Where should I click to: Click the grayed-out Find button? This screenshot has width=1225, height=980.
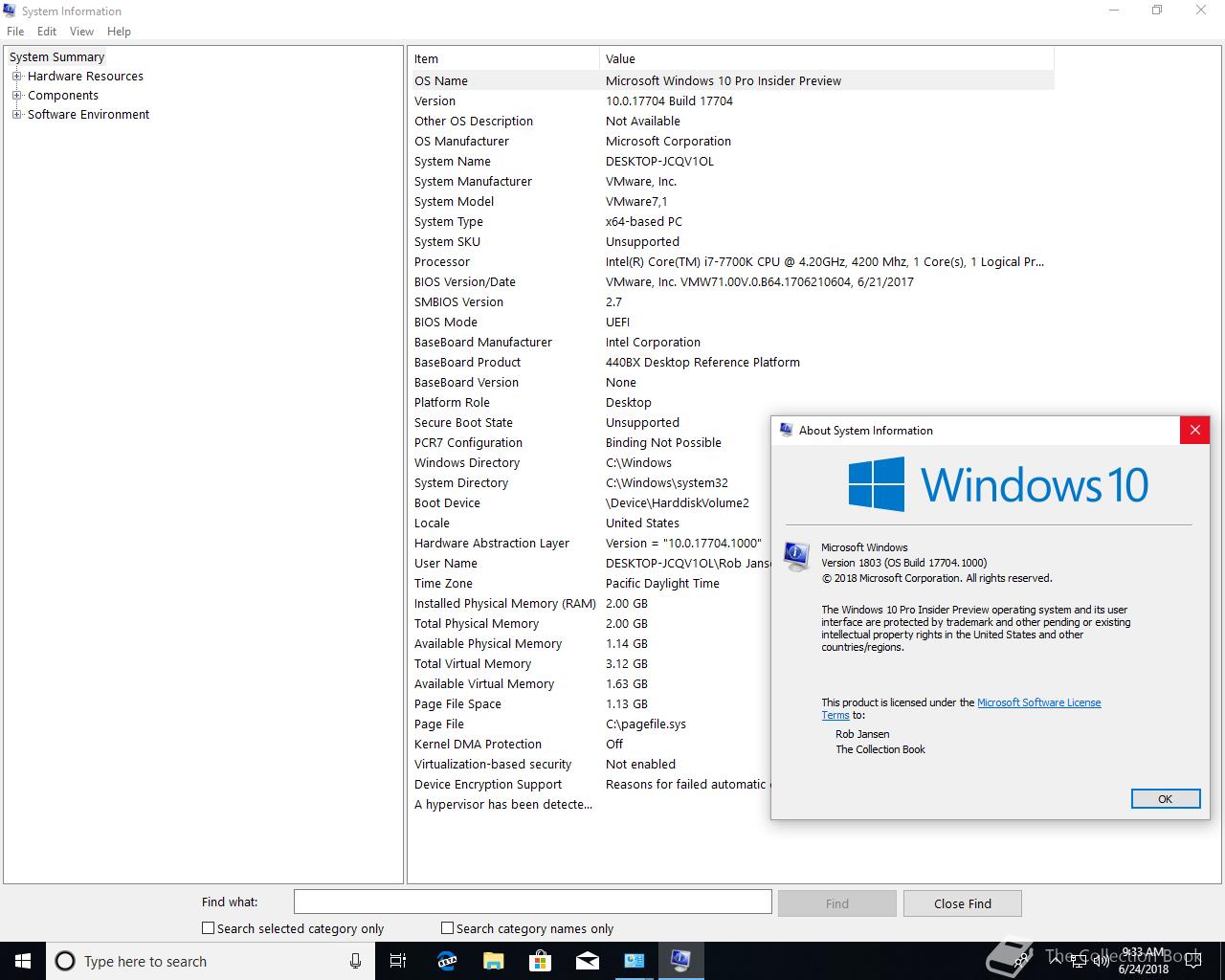836,903
